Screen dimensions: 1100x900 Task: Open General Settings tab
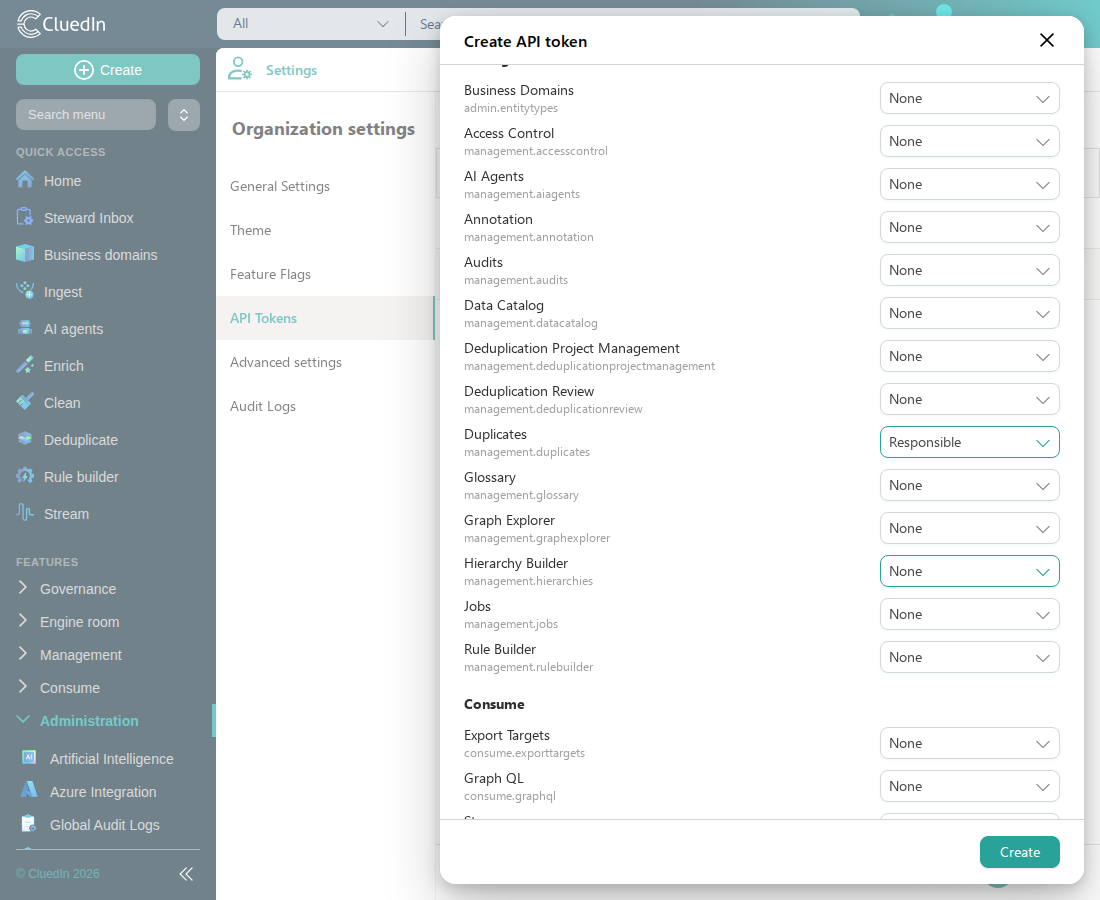point(326,186)
